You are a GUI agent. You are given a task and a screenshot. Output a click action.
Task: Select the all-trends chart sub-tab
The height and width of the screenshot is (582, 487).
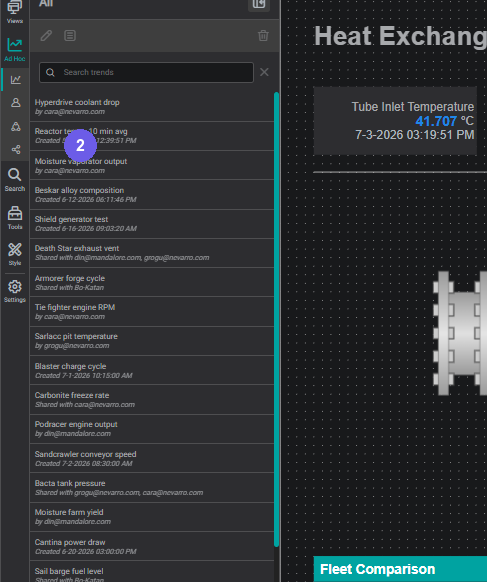[x=15, y=79]
